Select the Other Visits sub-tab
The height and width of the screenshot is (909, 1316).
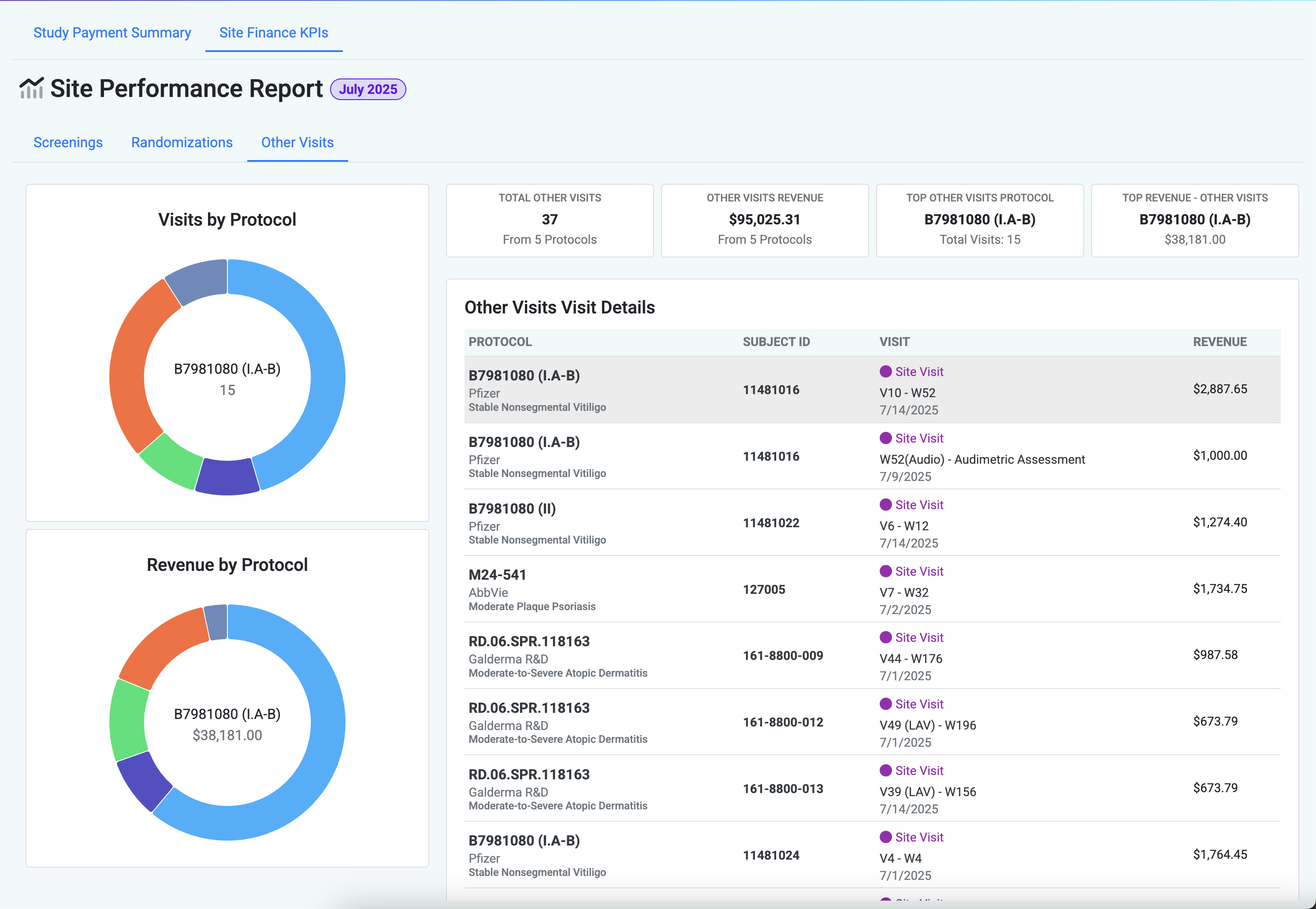click(x=297, y=142)
